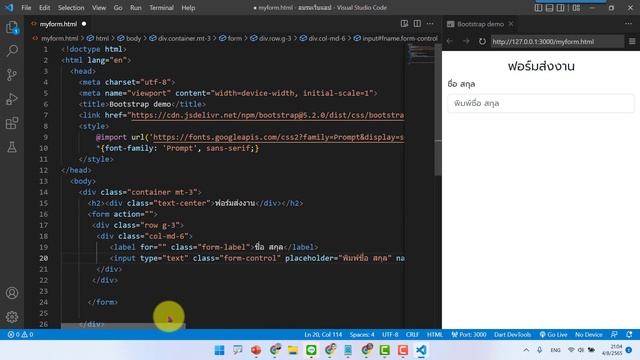Split the editor to the right
This screenshot has width=640, height=360.
pos(417,24)
